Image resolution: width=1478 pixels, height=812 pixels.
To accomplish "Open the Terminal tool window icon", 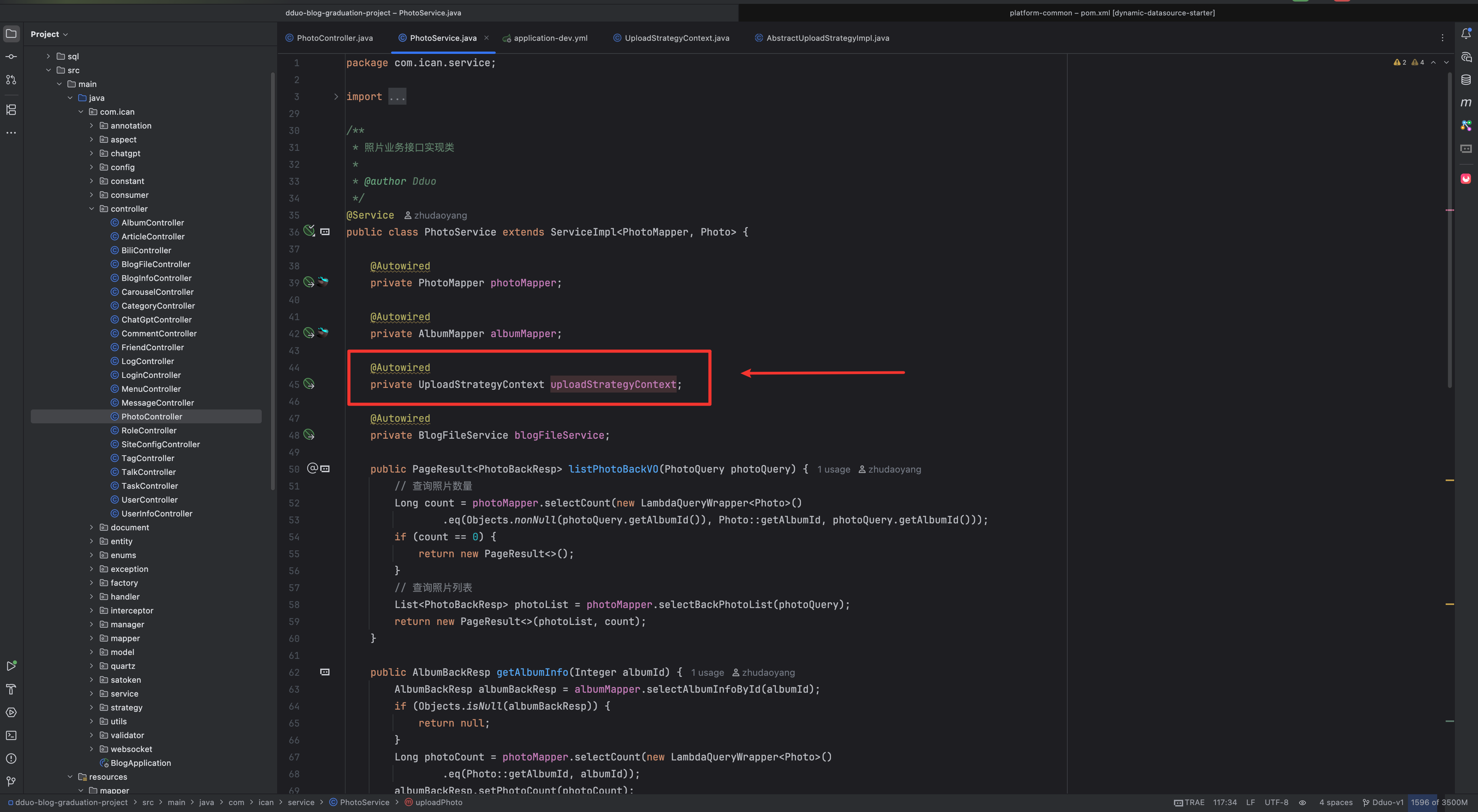I will click(11, 735).
